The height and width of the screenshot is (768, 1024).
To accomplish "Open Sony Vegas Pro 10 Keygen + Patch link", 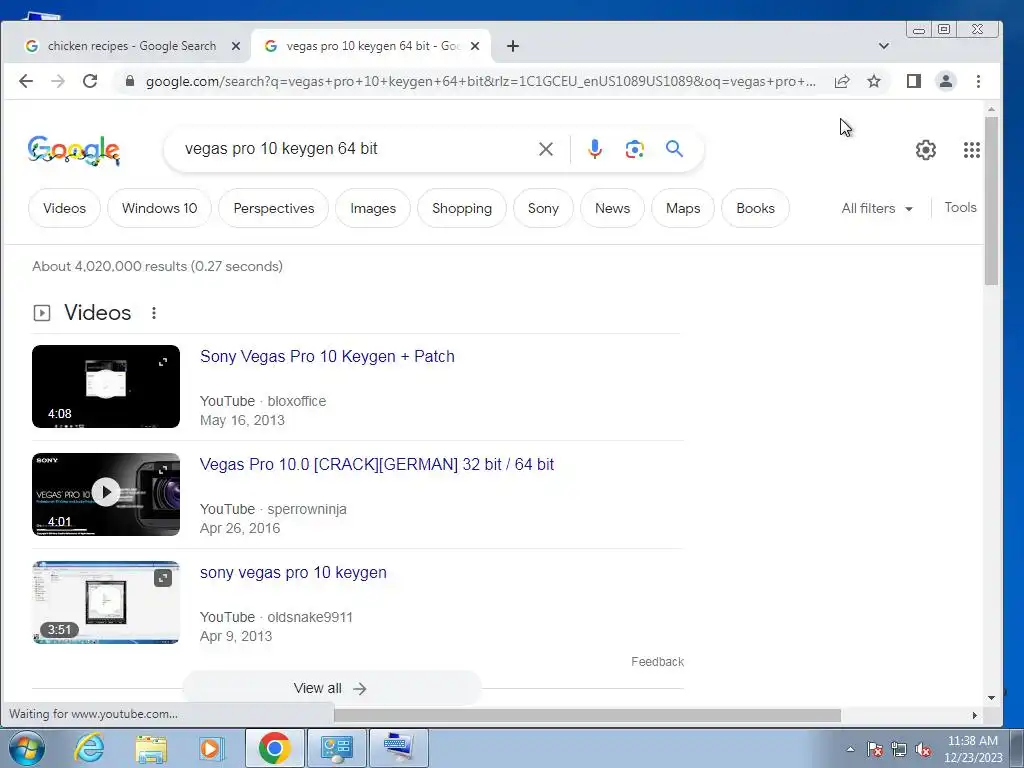I will point(327,357).
